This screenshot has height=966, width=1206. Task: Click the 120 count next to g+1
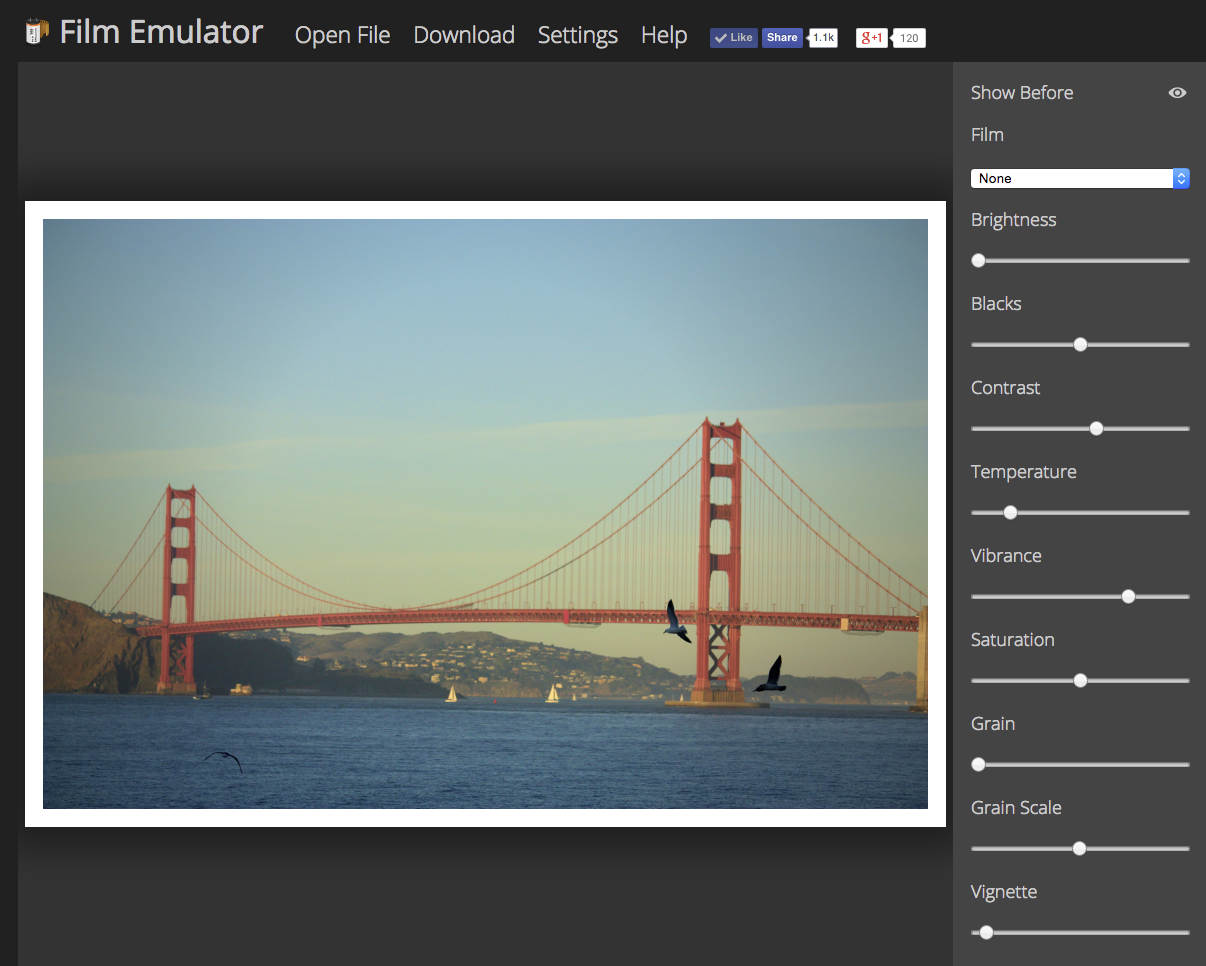tap(908, 38)
